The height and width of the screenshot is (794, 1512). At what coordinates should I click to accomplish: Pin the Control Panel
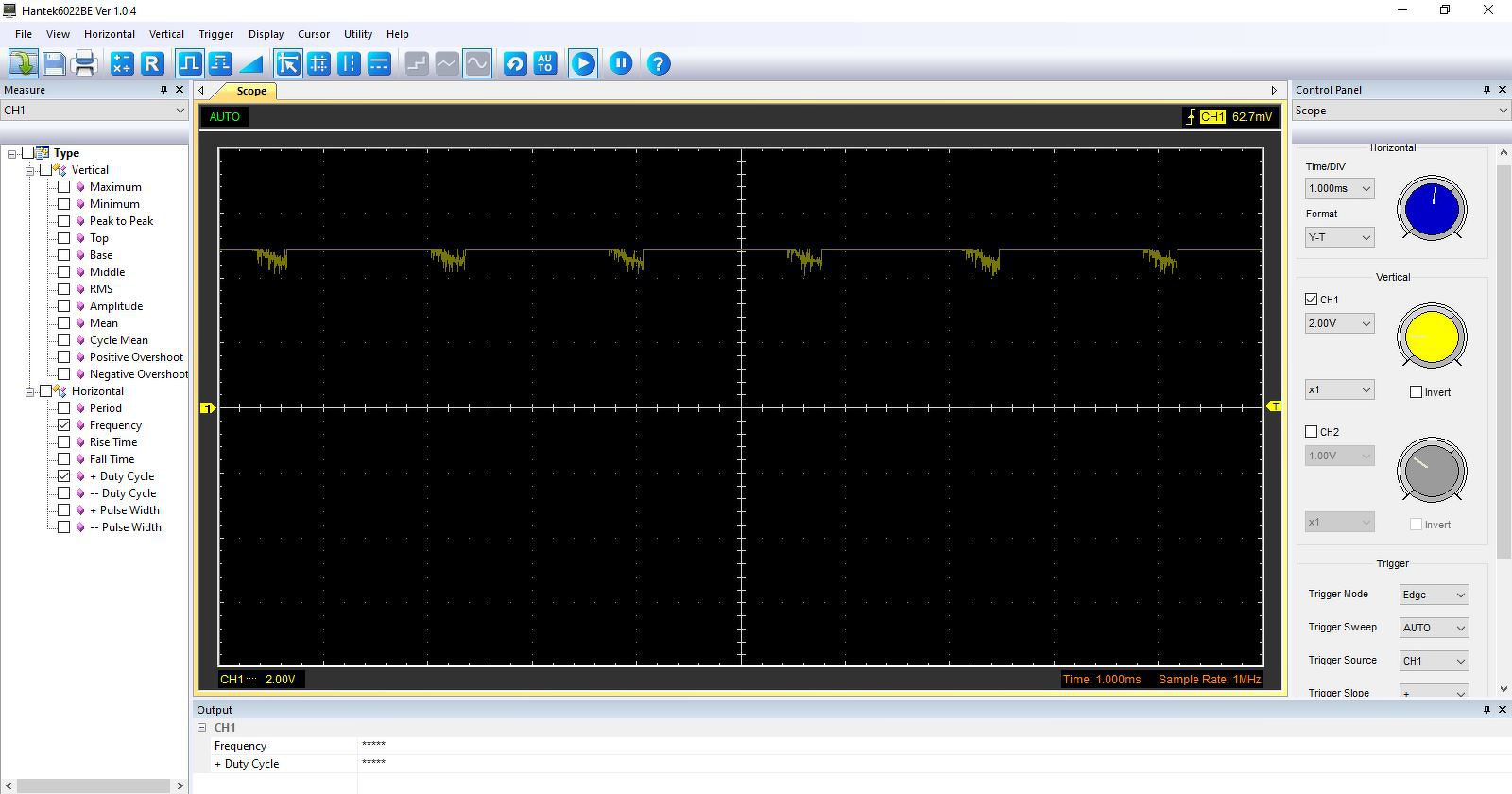(1486, 90)
